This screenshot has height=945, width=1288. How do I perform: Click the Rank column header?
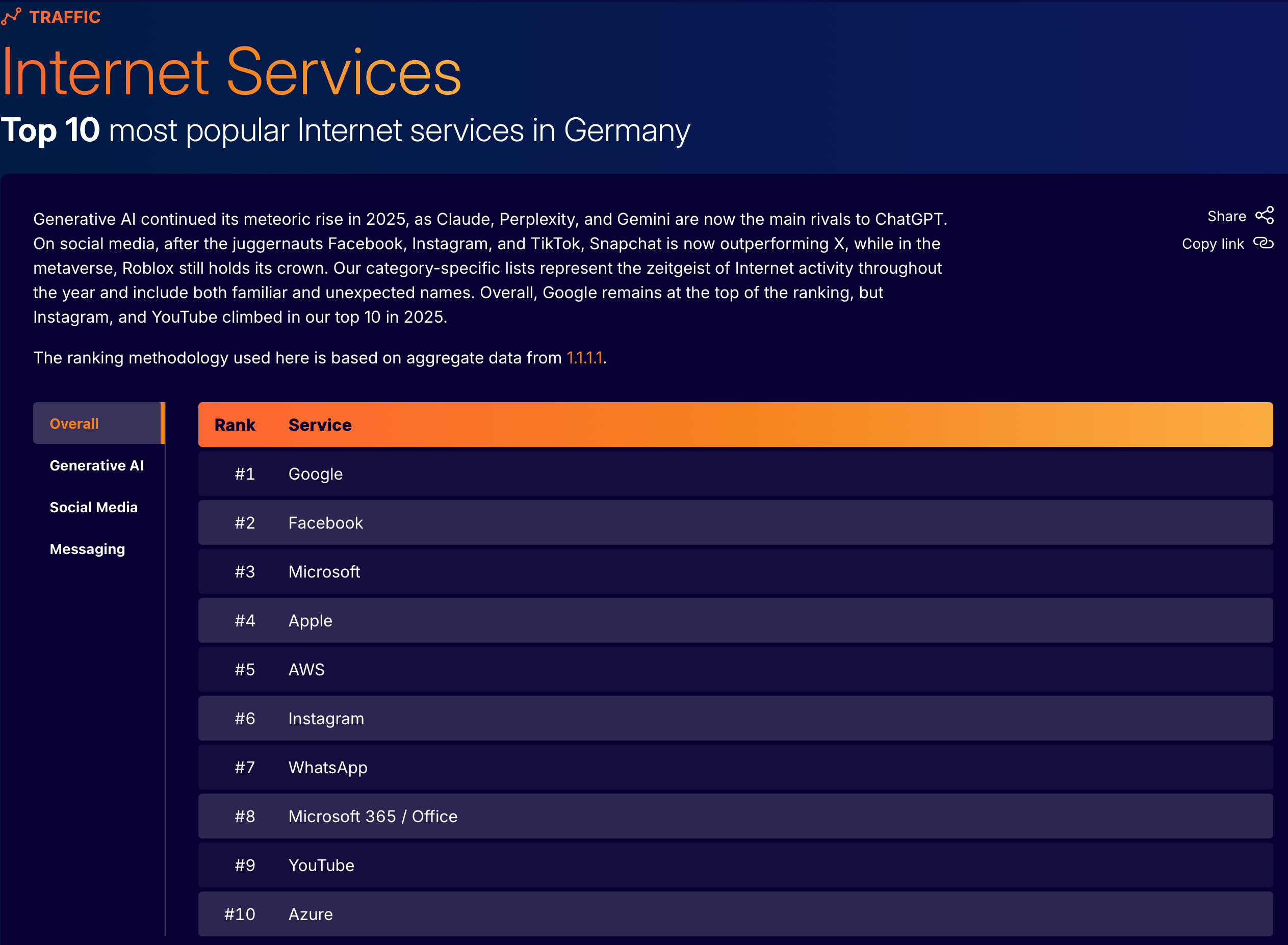[235, 425]
